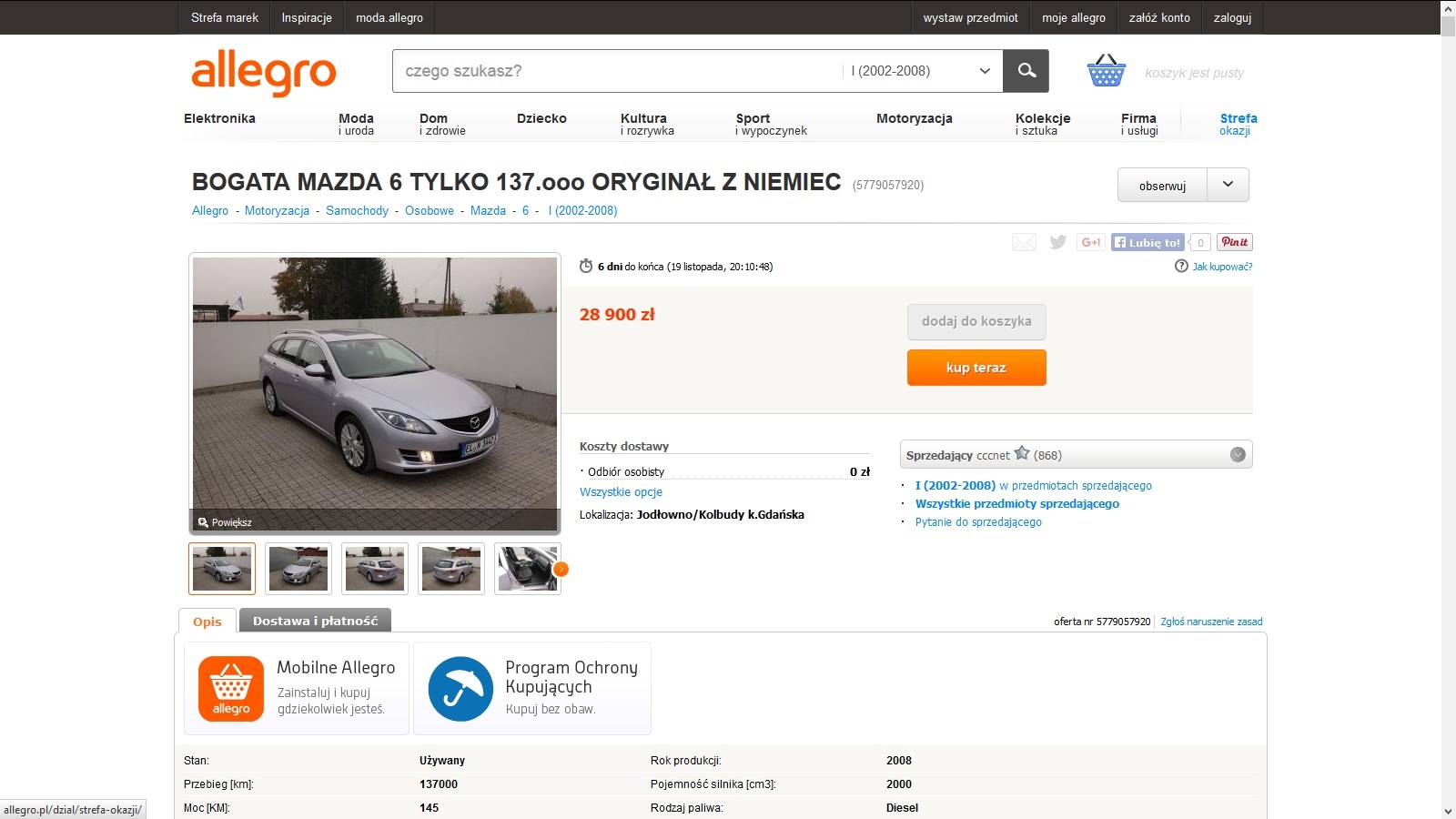Open 'moda.allegro' top link
This screenshot has height=819, width=1456.
(389, 17)
